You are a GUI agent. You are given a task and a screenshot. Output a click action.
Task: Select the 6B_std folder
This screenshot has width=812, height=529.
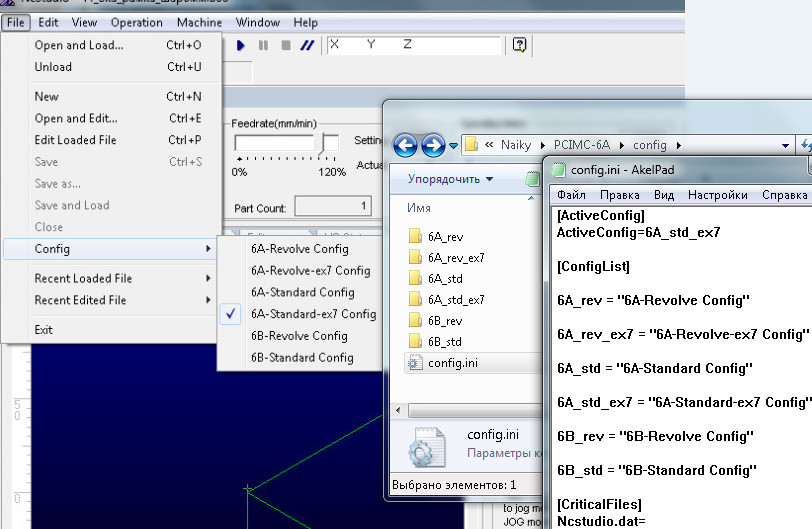pos(435,342)
